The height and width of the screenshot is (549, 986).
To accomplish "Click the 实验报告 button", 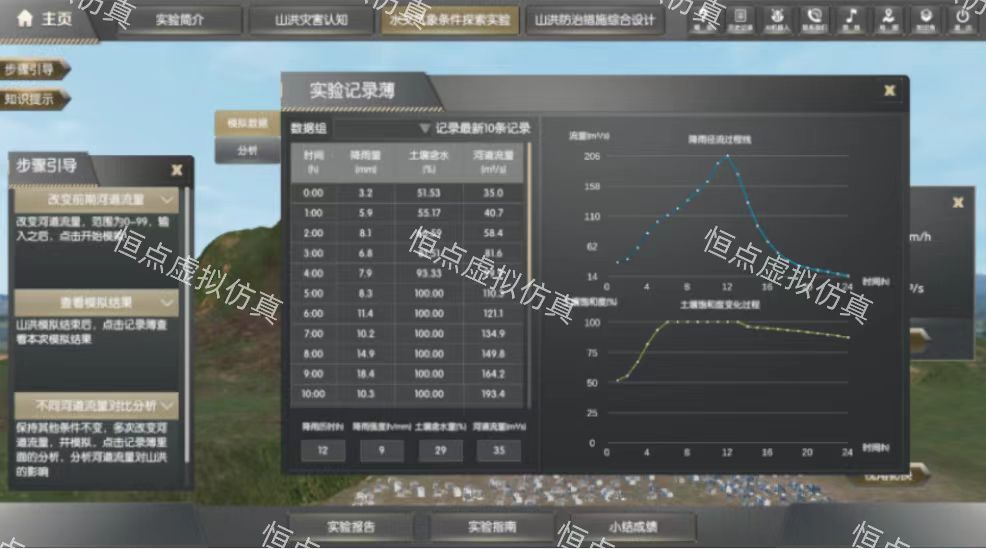I will pyautogui.click(x=352, y=526).
